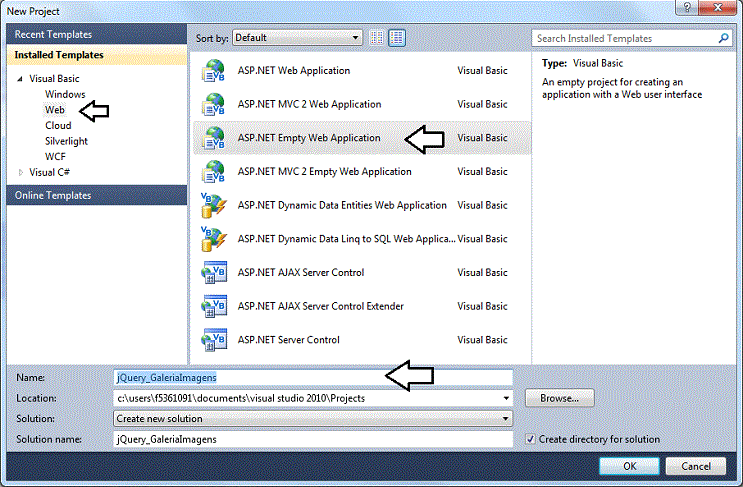Viewport: 743px width, 487px height.
Task: Select ASP.NET Server Control name
Action: tap(289, 340)
